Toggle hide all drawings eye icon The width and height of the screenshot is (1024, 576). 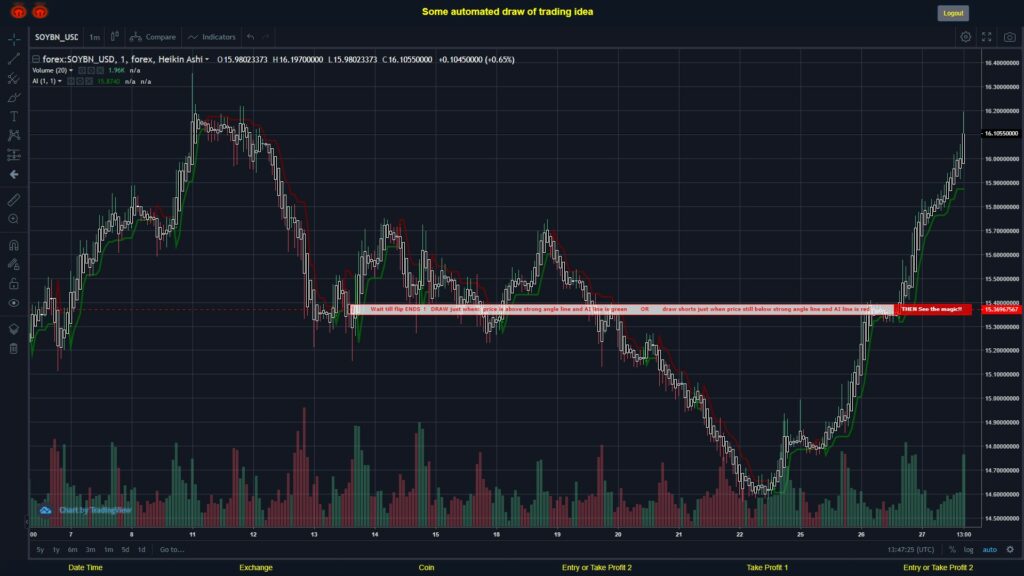coord(14,303)
